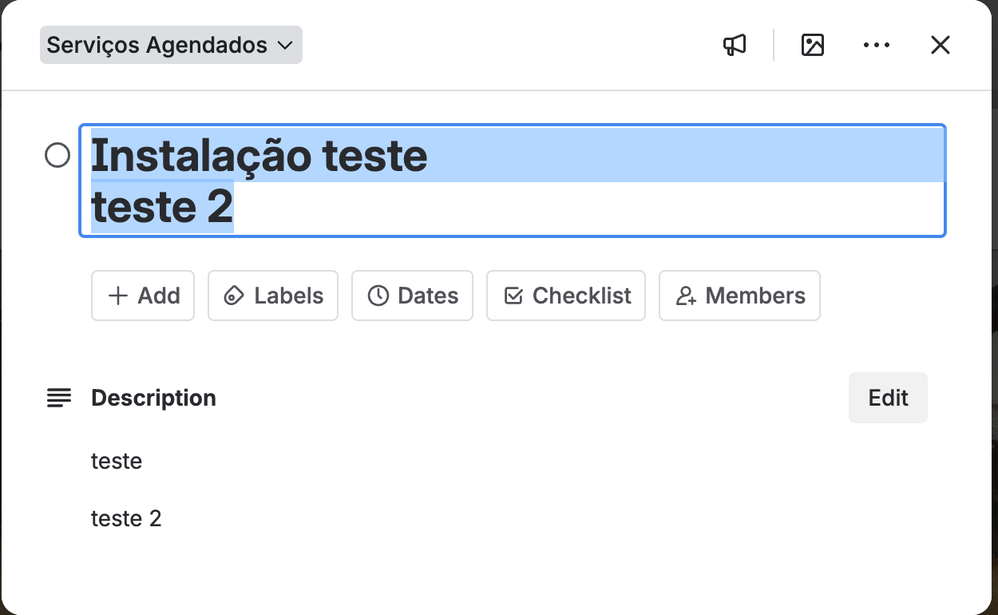Image resolution: width=998 pixels, height=615 pixels.
Task: Open the Serviços Agendados list dropdown
Action: pyautogui.click(x=170, y=44)
